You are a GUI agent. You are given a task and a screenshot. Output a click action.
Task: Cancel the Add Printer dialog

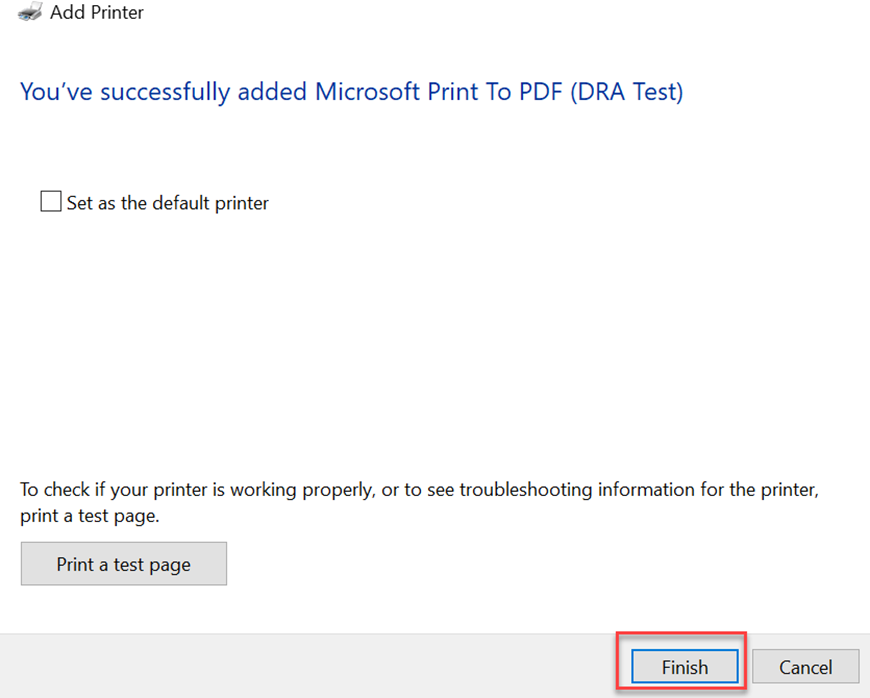point(805,667)
